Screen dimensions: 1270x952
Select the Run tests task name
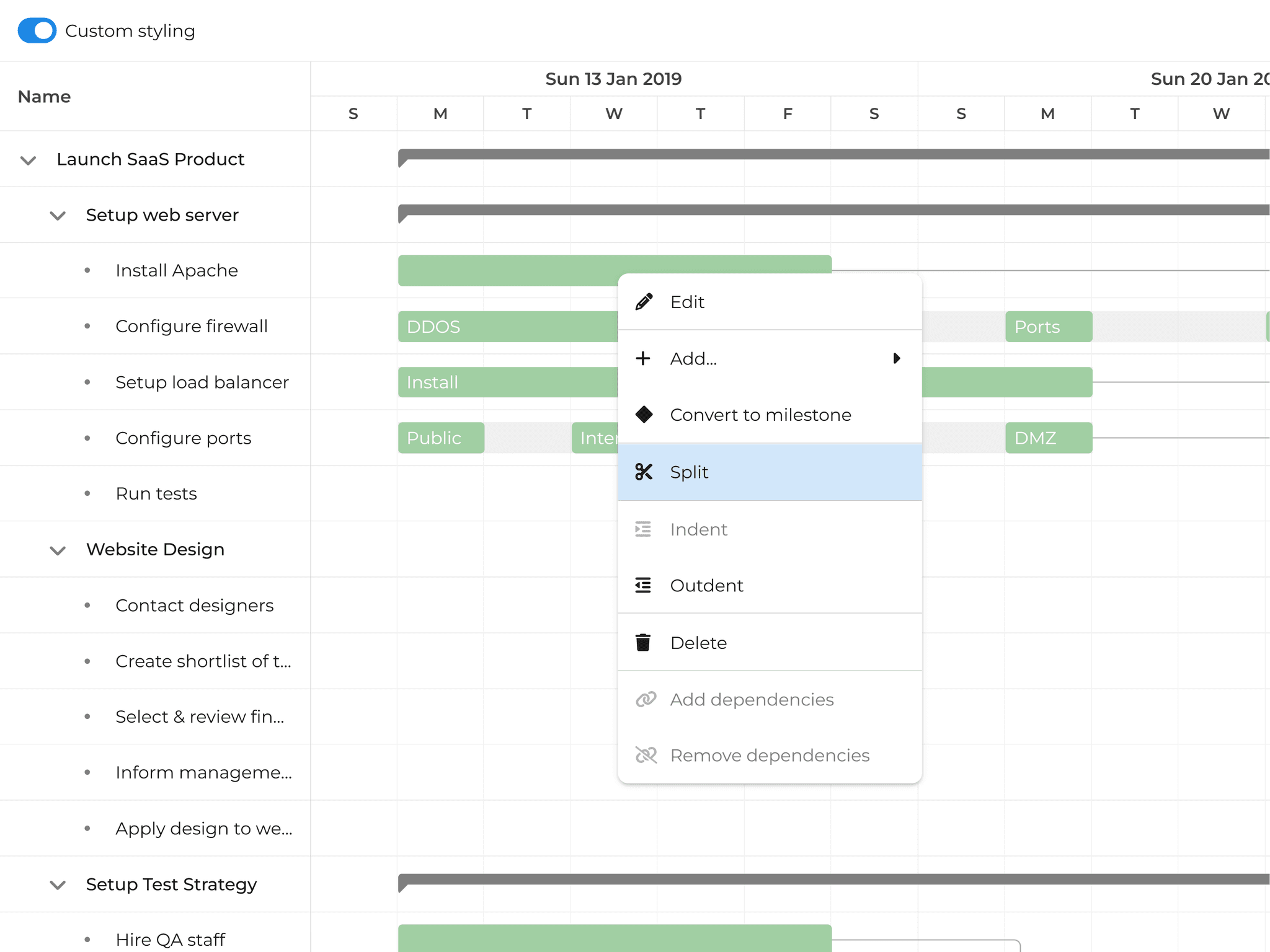156,493
